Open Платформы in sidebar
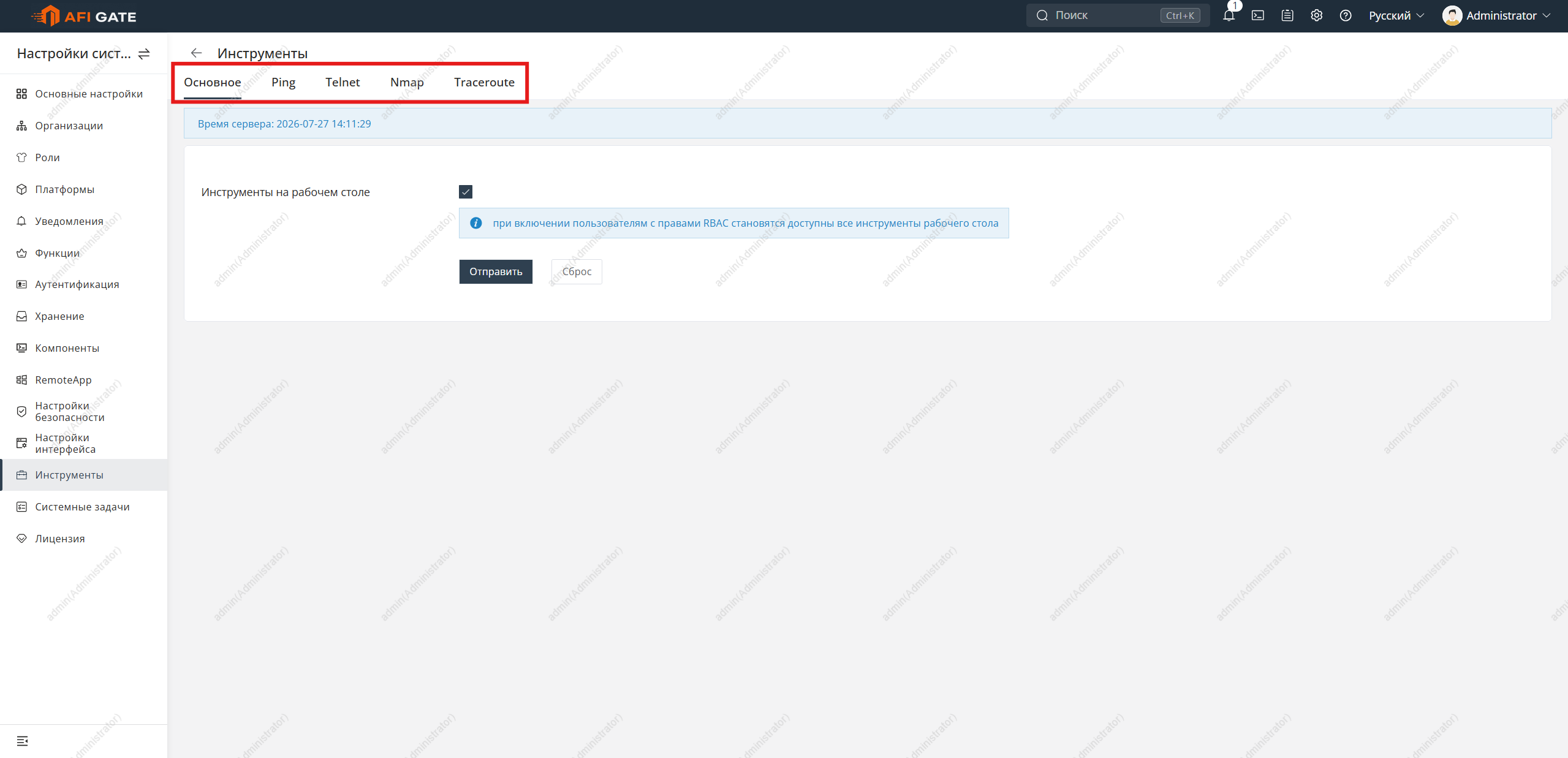This screenshot has height=758, width=1568. pos(84,189)
